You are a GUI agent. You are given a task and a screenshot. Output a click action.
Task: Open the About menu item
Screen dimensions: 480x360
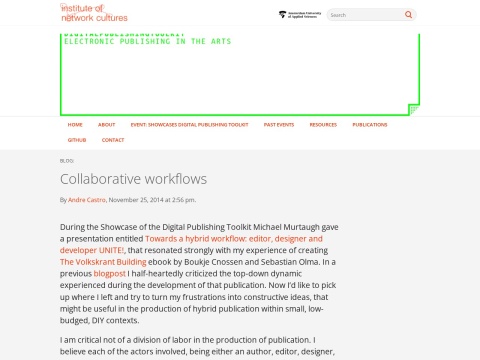106,125
